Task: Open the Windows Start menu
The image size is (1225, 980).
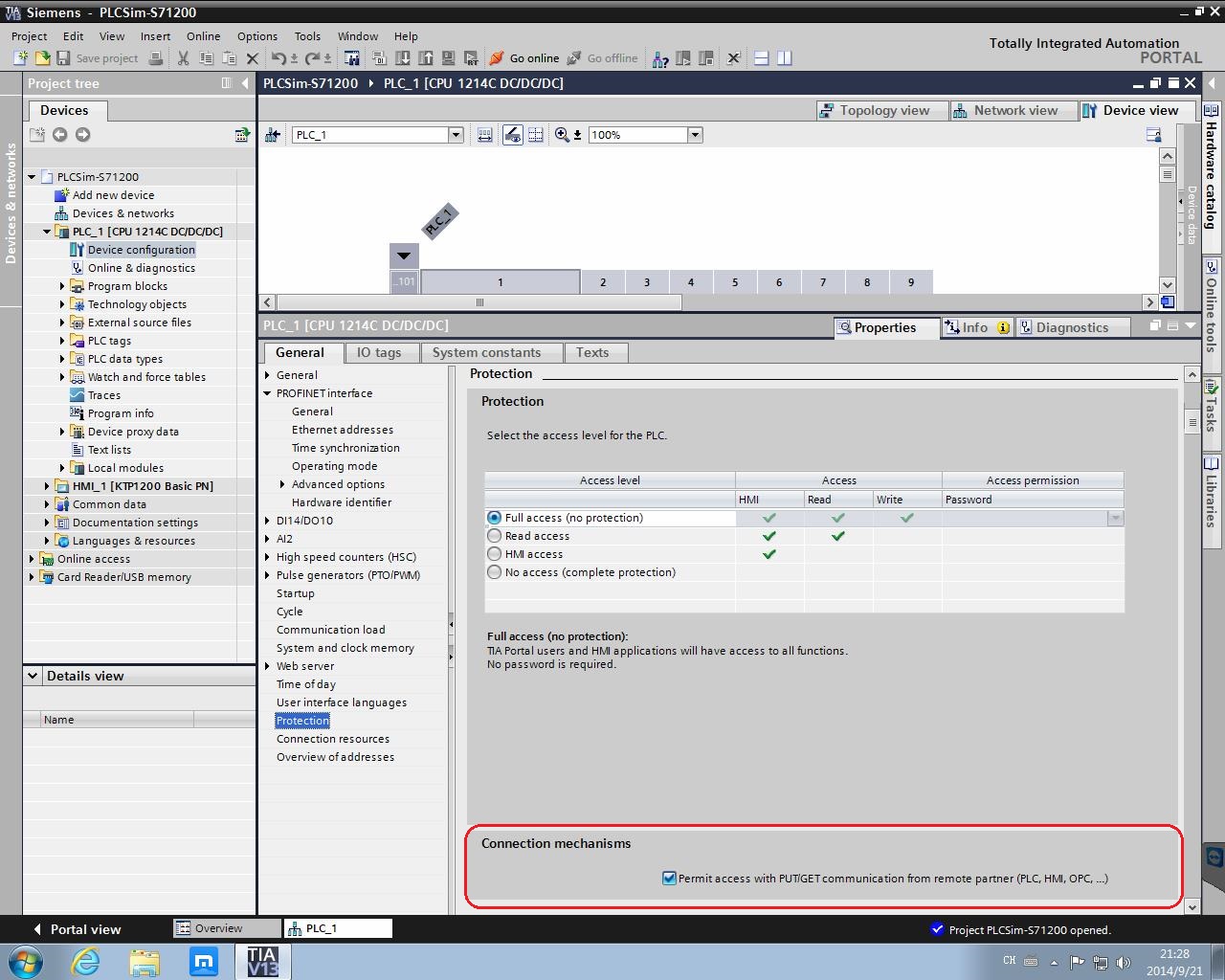Action: 26,961
